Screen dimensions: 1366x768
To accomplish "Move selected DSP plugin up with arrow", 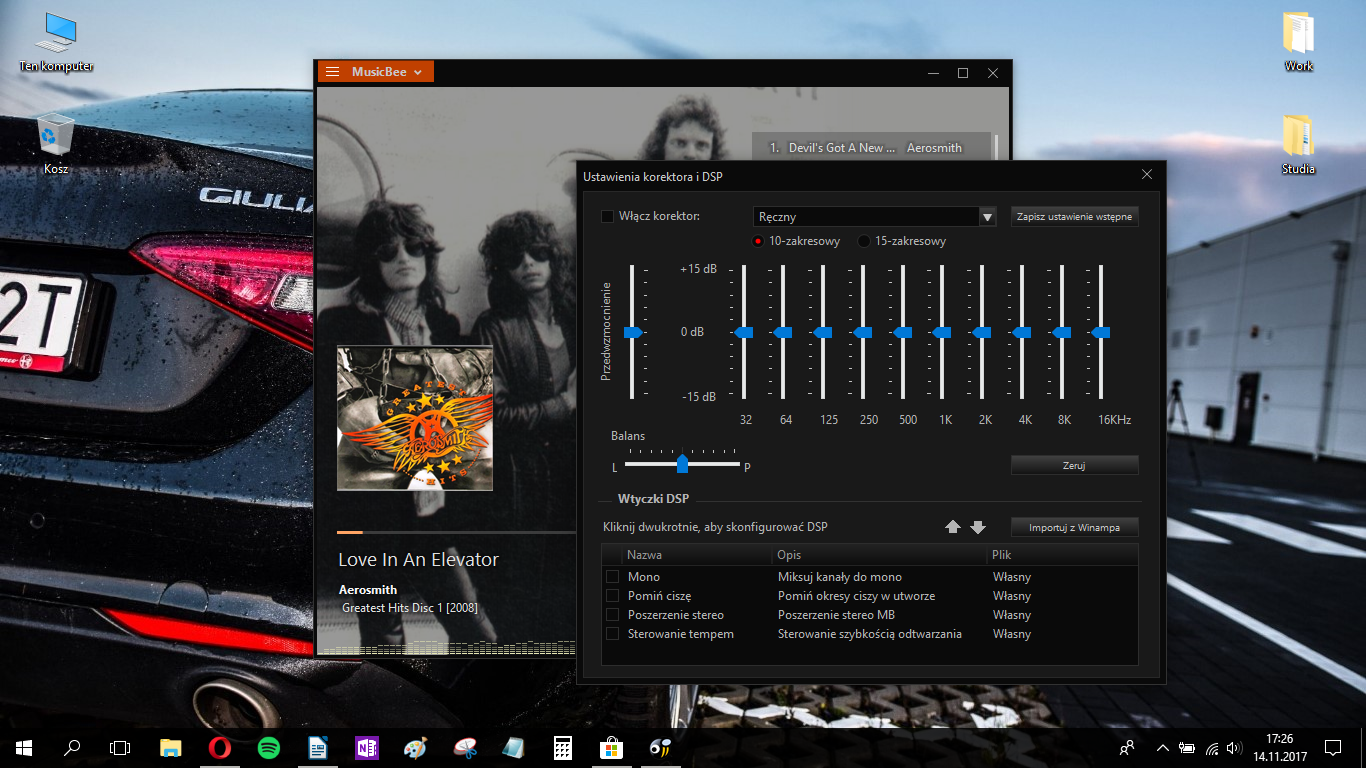I will pos(953,527).
